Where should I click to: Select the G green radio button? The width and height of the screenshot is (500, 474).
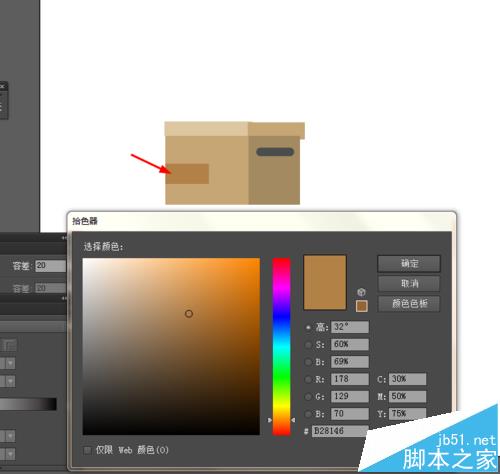tap(308, 397)
